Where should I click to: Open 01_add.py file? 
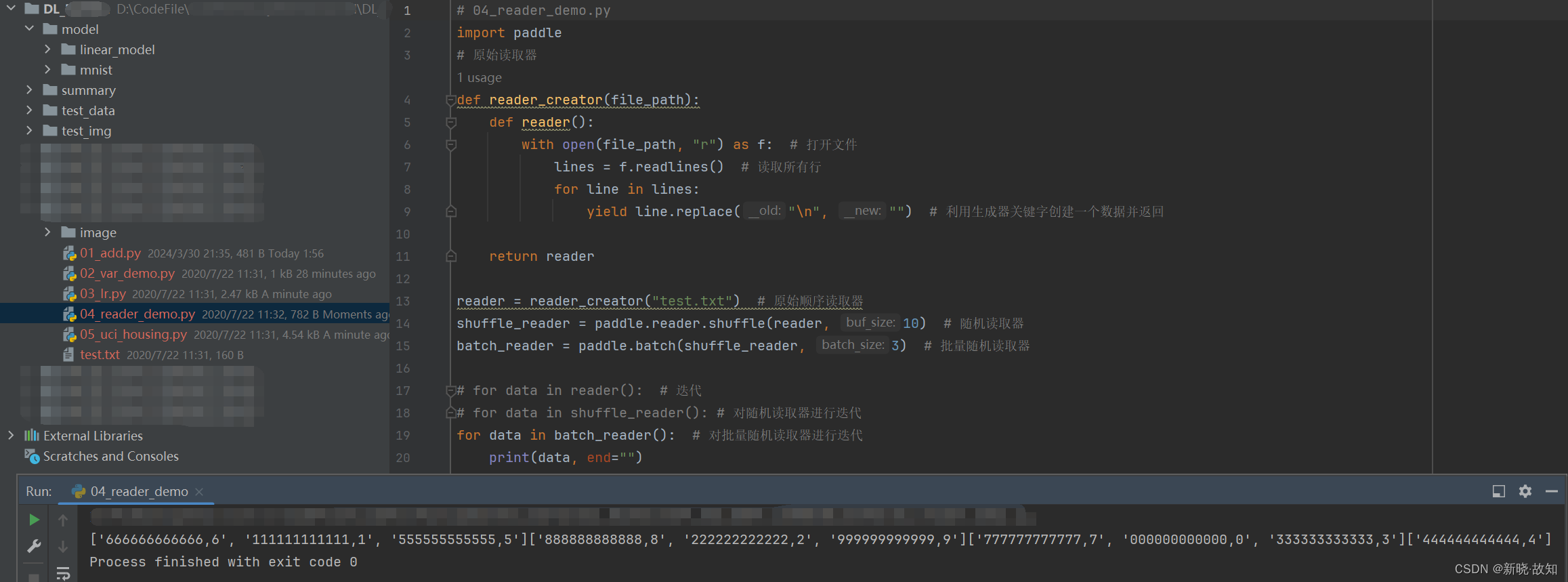coord(110,253)
